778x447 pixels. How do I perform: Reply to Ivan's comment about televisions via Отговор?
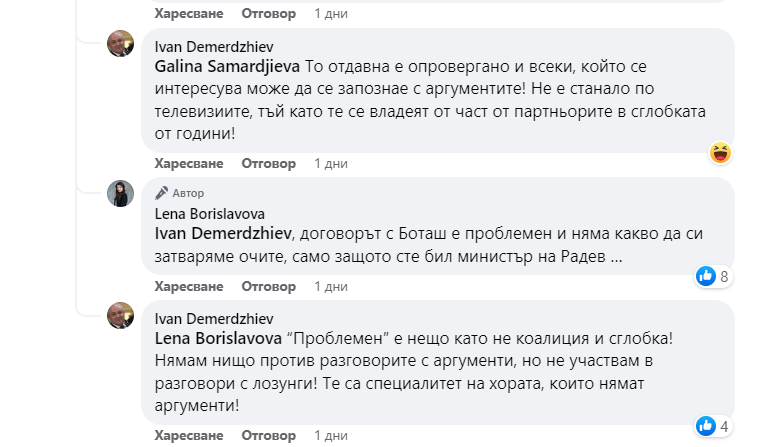(269, 163)
